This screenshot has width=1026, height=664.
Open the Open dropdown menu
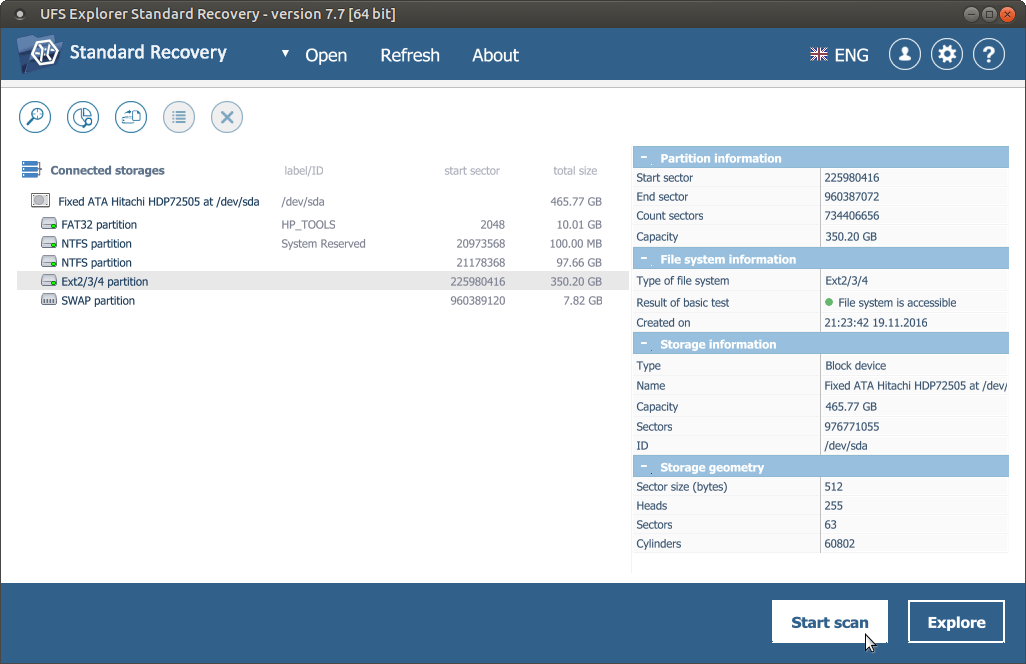click(x=316, y=56)
